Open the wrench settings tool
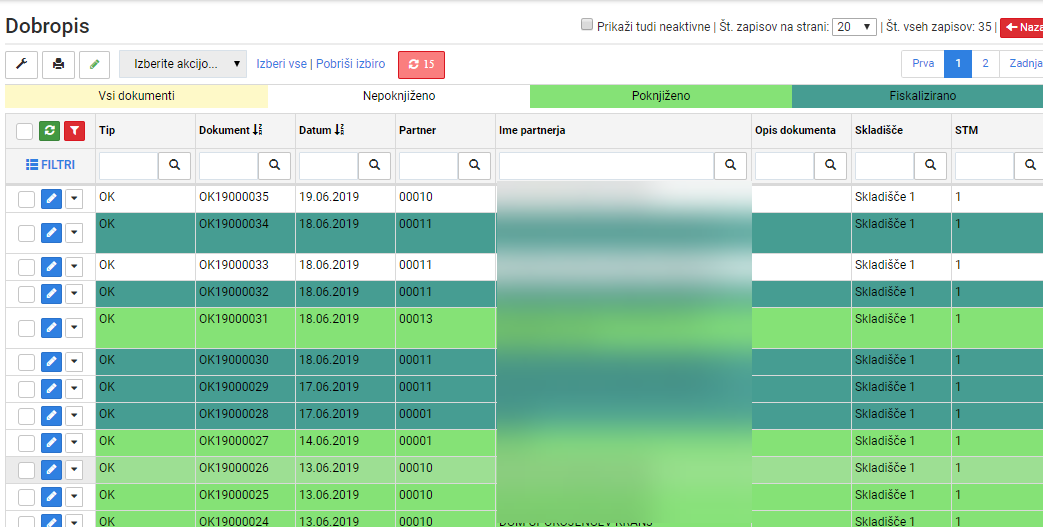Screen dimensions: 1043x527 (x=21, y=65)
